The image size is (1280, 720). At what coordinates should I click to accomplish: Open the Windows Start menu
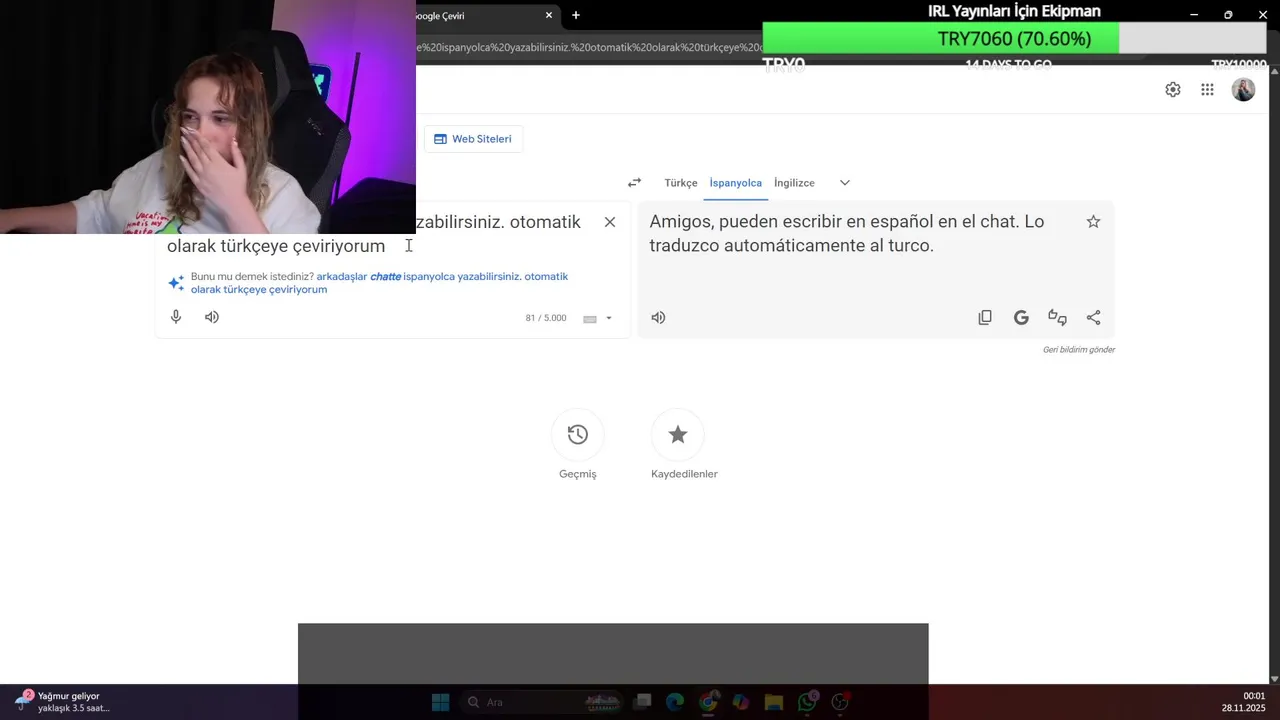(440, 702)
